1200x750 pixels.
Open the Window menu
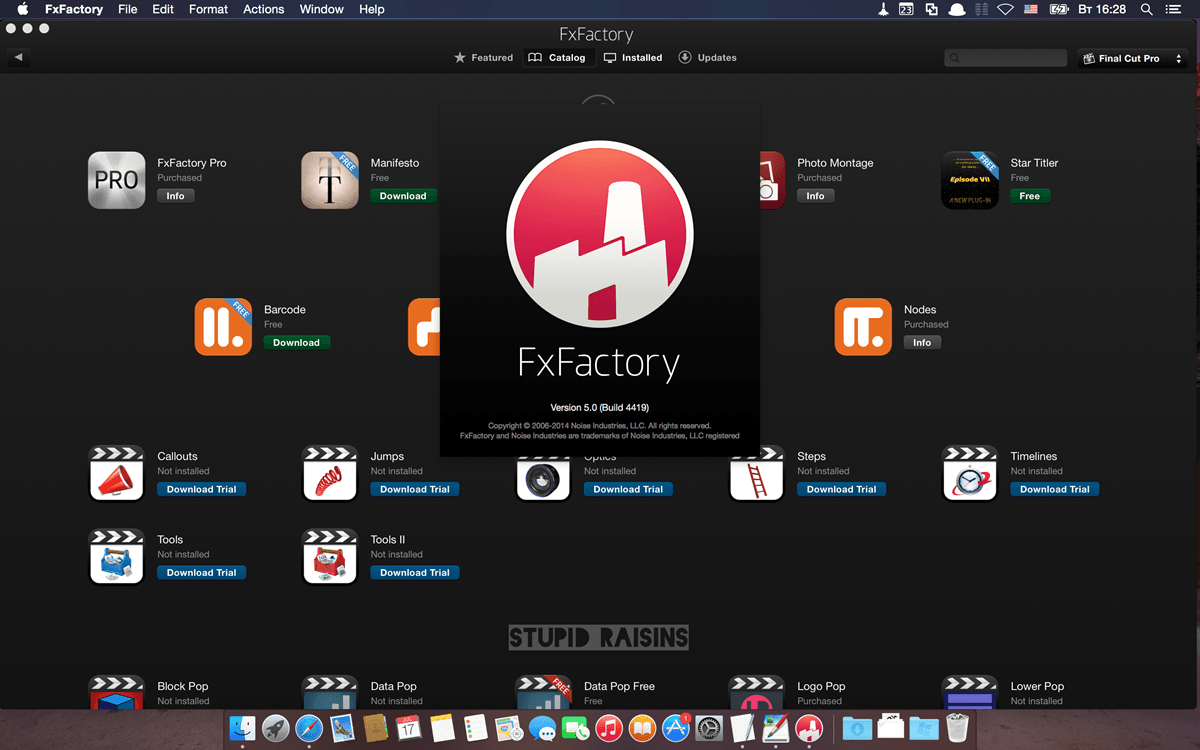tap(322, 9)
